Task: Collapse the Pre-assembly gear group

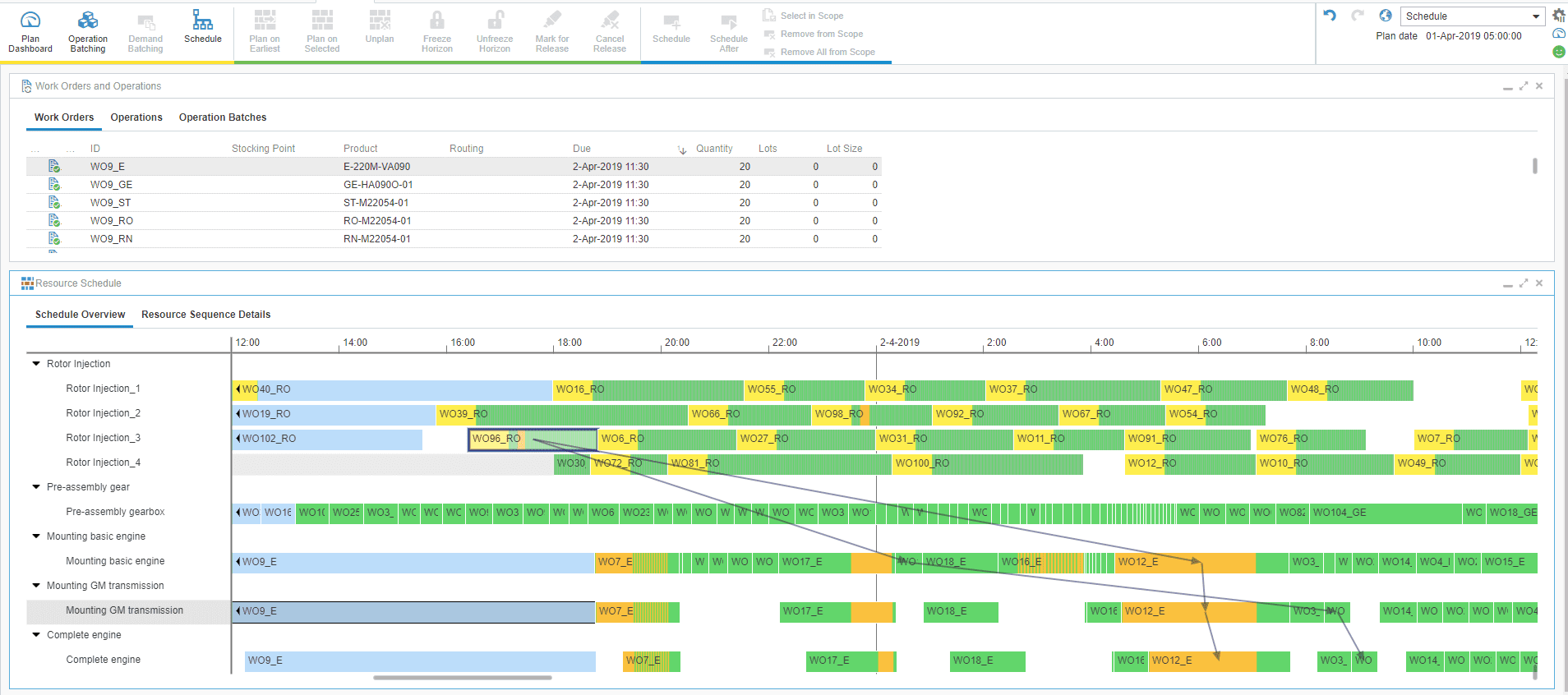Action: [36, 487]
